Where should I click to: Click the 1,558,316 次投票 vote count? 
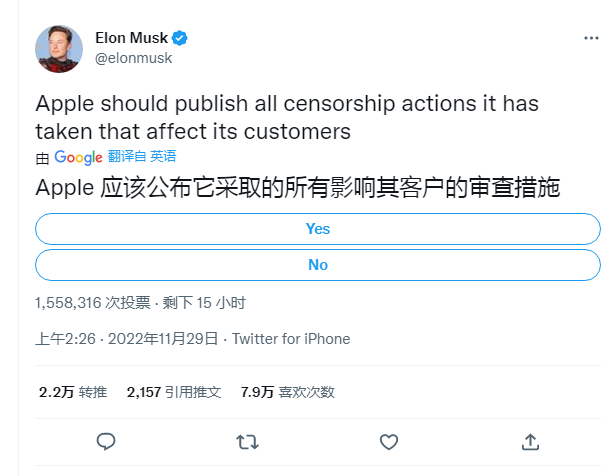click(92, 302)
